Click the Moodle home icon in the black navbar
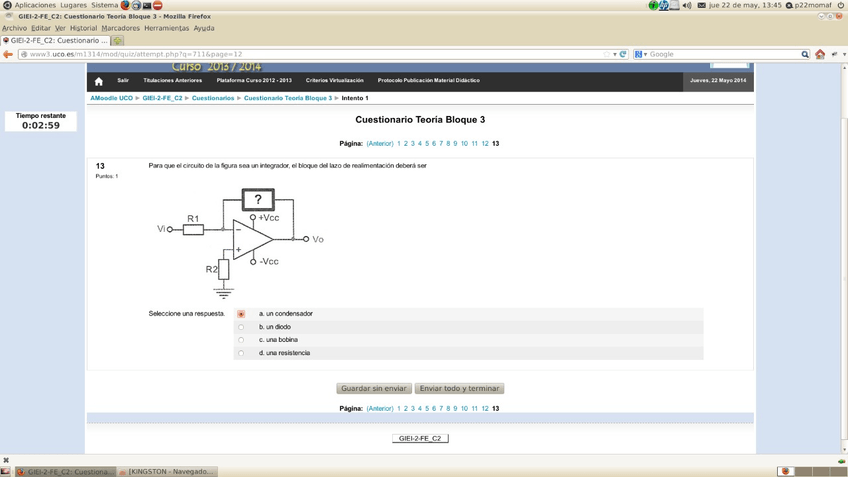 click(98, 81)
